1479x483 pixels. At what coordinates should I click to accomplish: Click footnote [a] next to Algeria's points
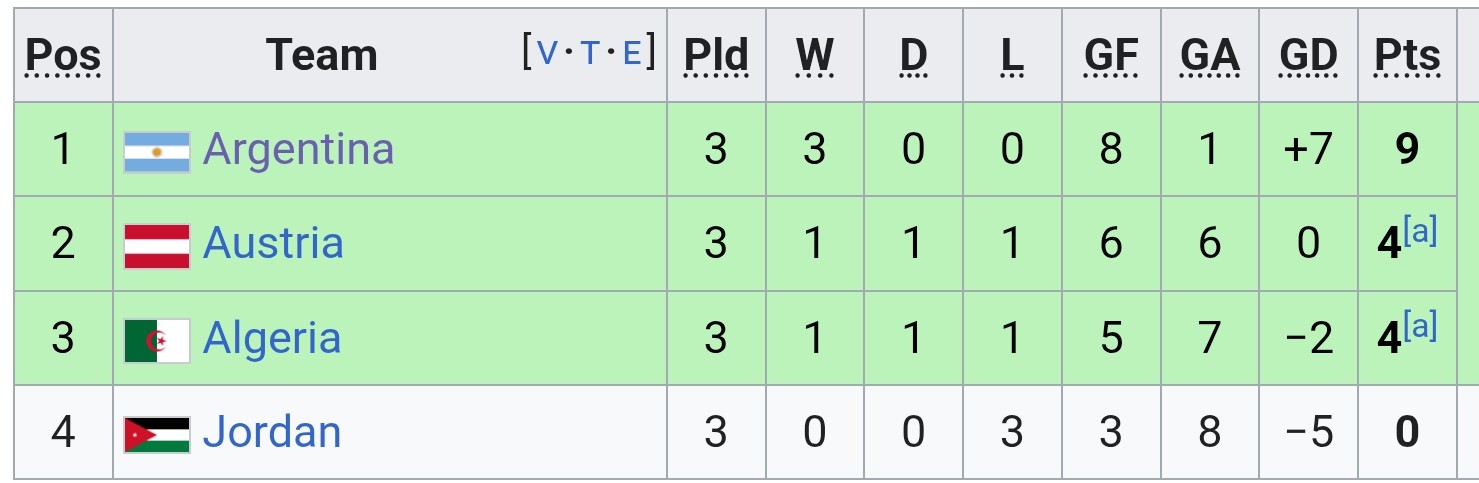pos(1420,326)
